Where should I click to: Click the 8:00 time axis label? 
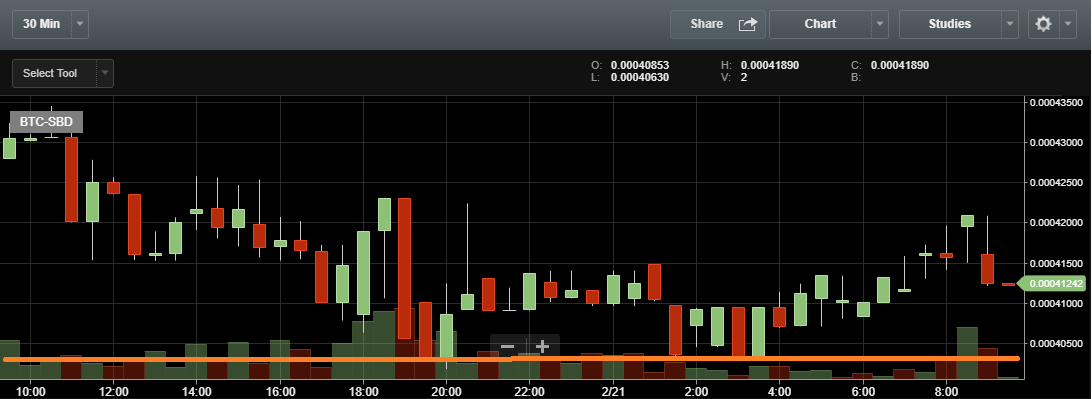click(946, 391)
